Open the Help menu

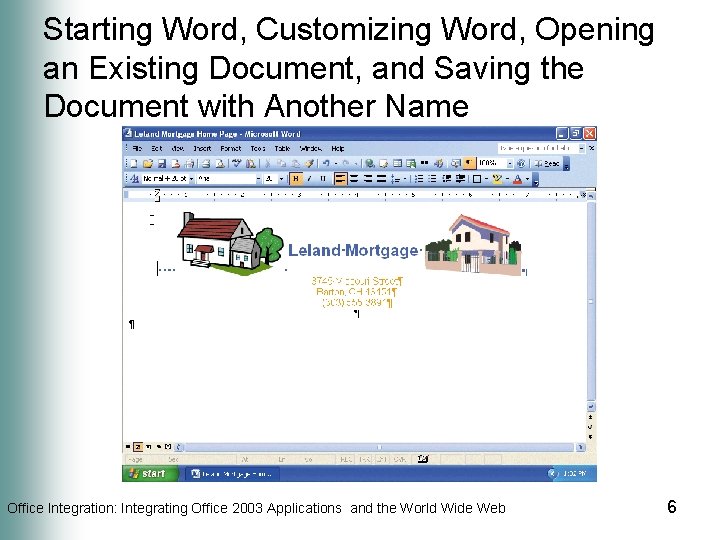[x=338, y=148]
